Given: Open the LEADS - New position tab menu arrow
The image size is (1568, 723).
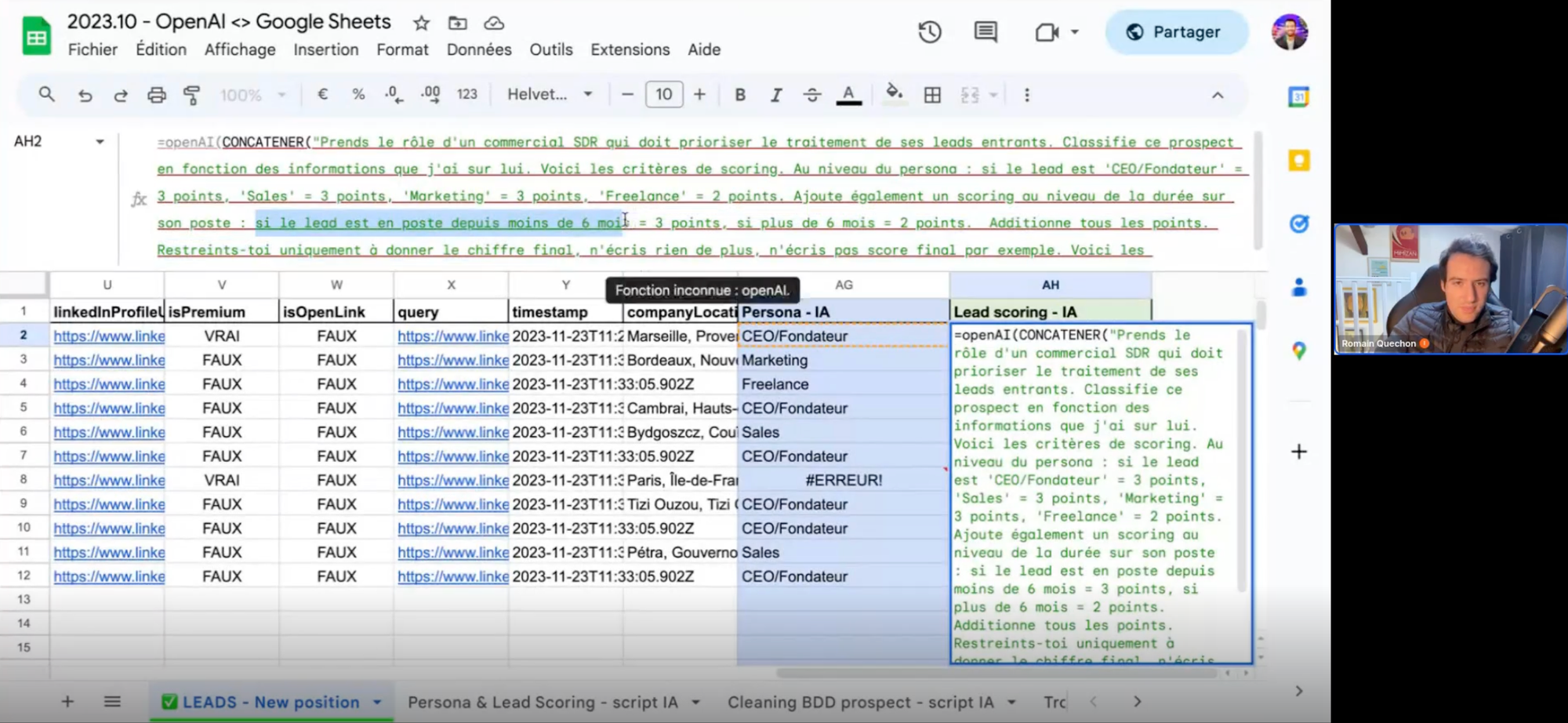Looking at the screenshot, I should (377, 702).
